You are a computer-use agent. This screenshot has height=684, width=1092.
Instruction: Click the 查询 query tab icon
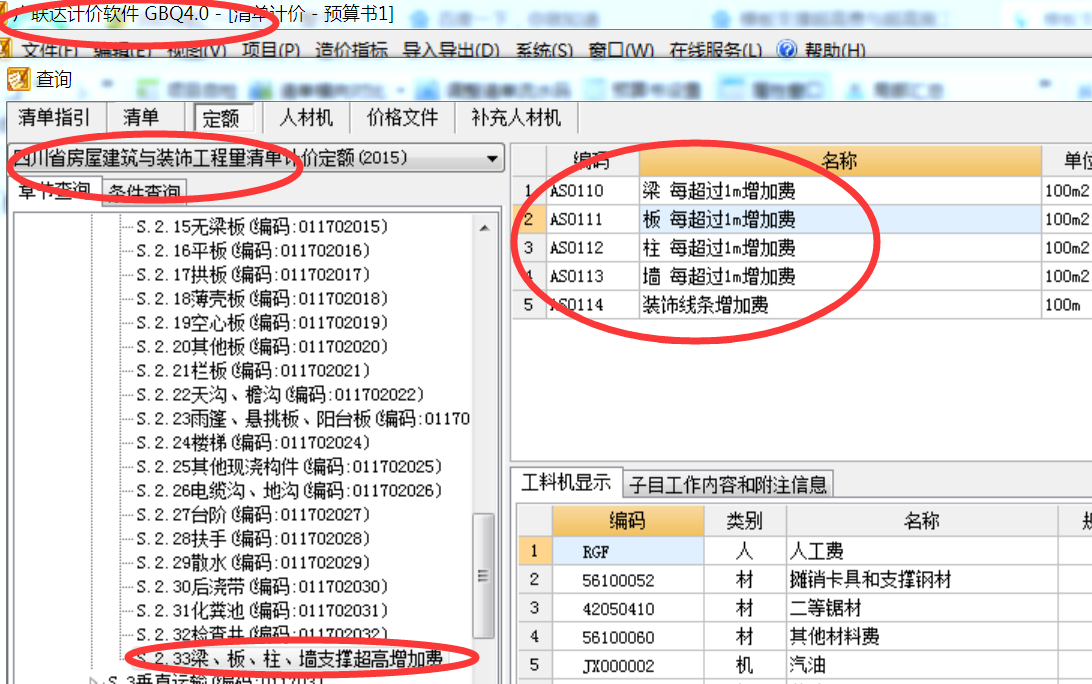pyautogui.click(x=18, y=78)
